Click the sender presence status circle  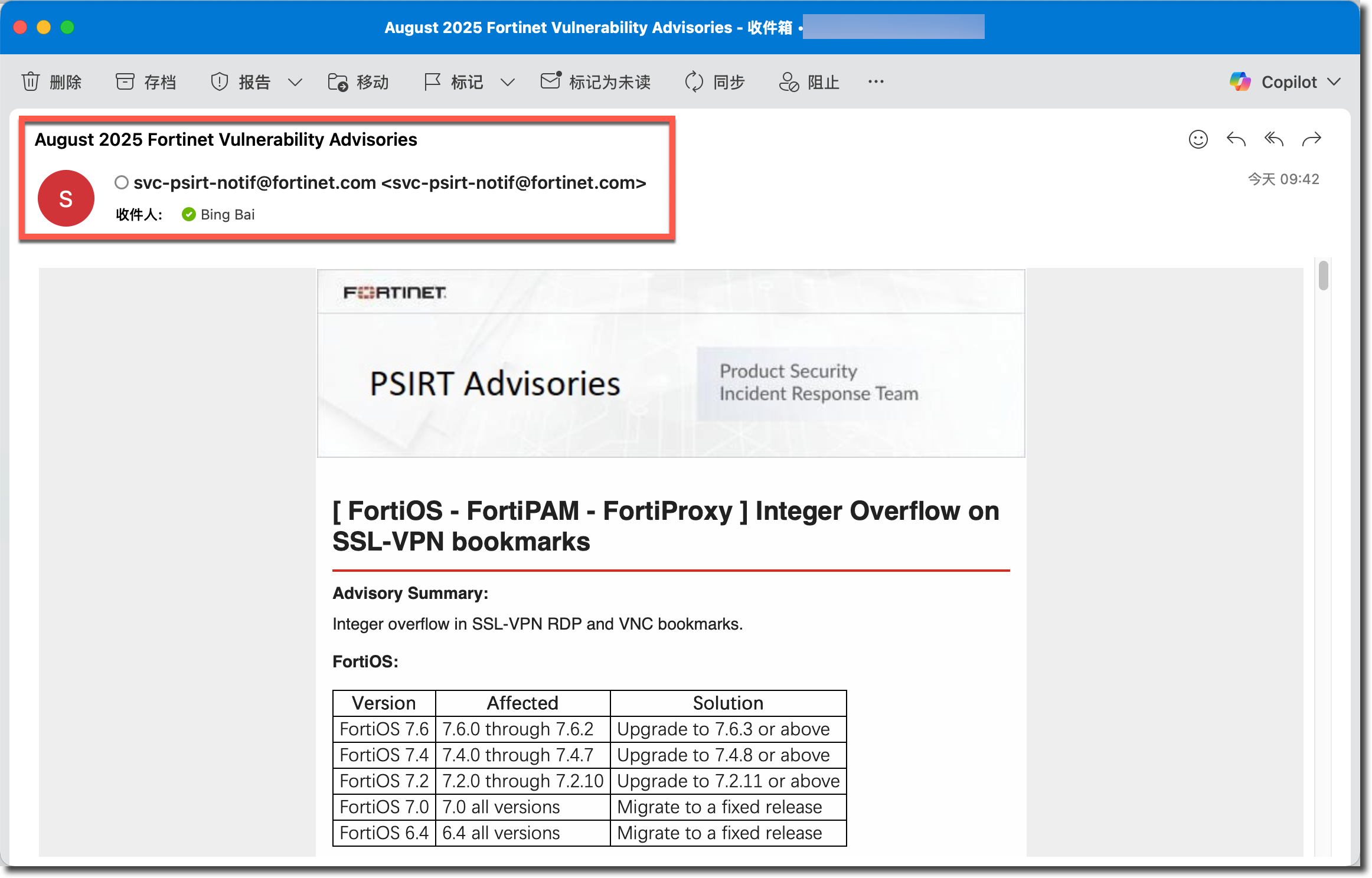121,183
